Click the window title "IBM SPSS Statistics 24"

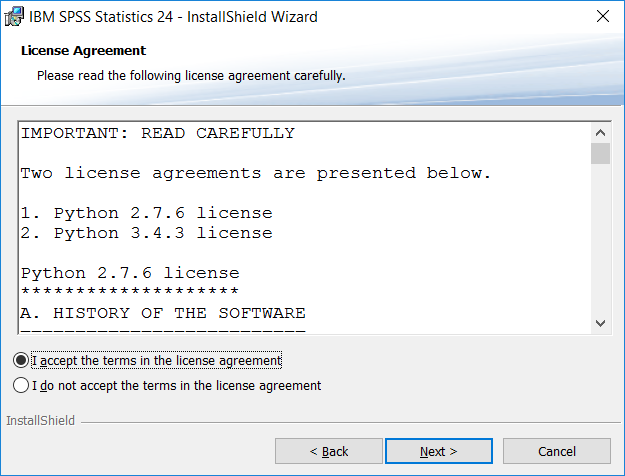101,17
